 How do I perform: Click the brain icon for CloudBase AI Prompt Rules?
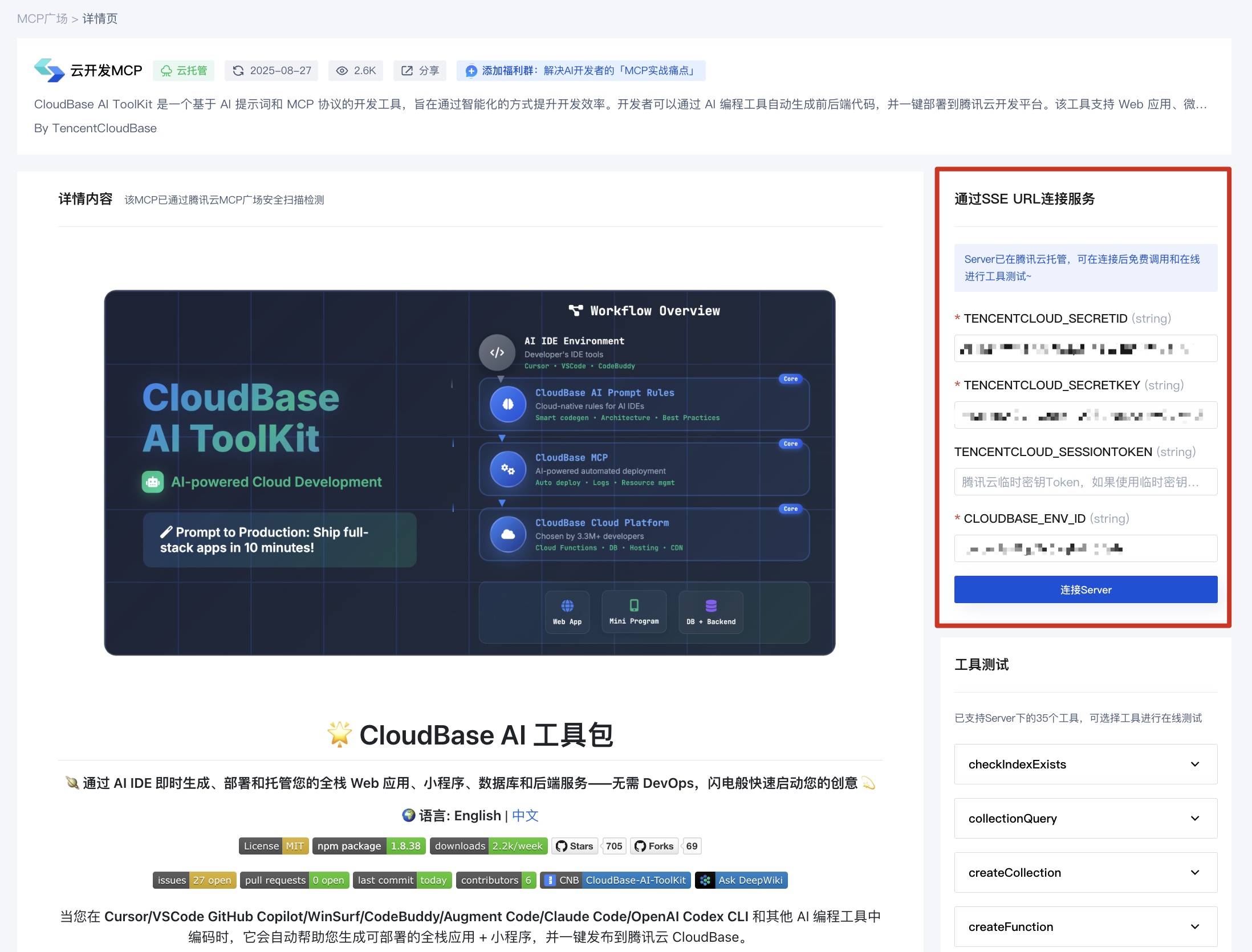click(508, 404)
